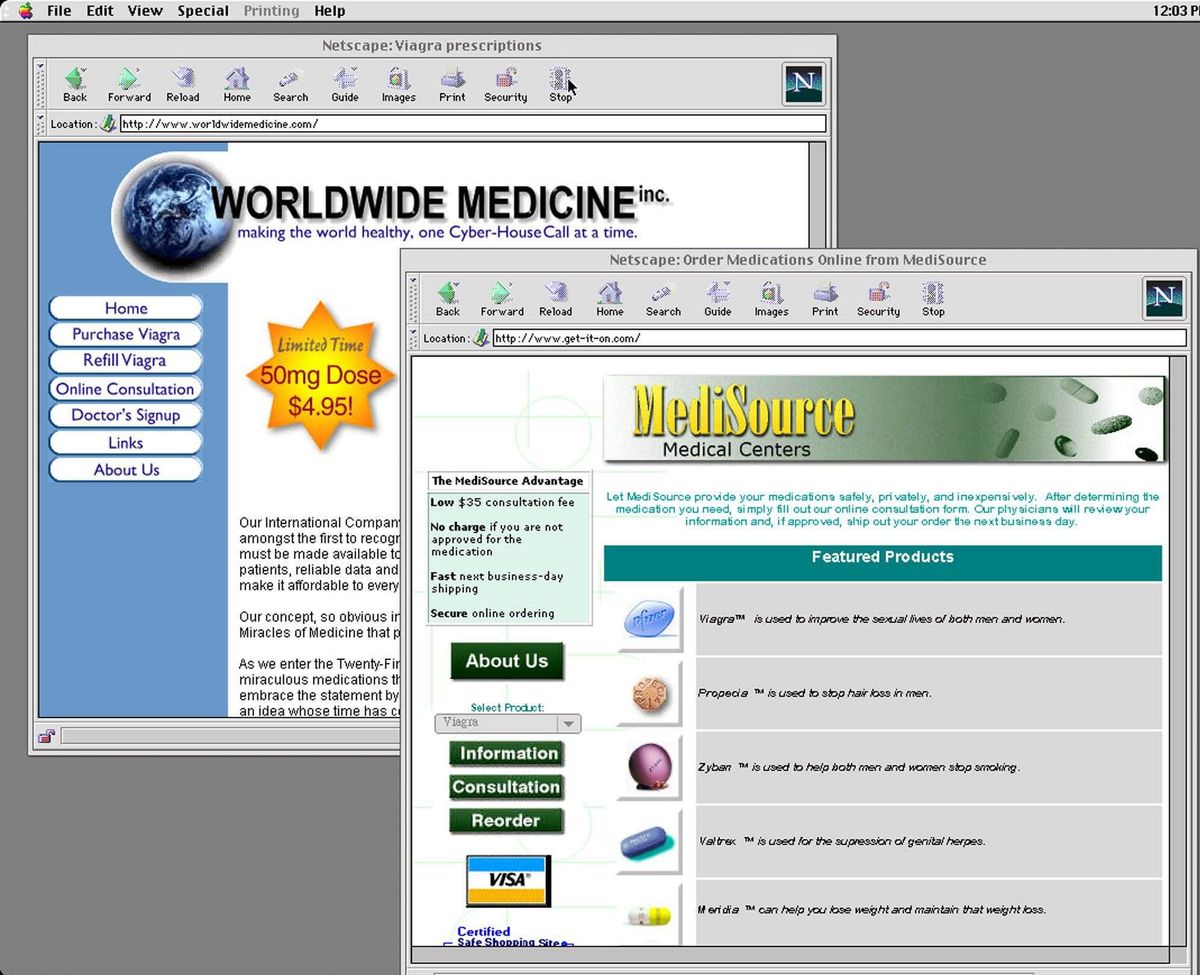
Task: Click the green Consultation button
Action: pos(507,787)
